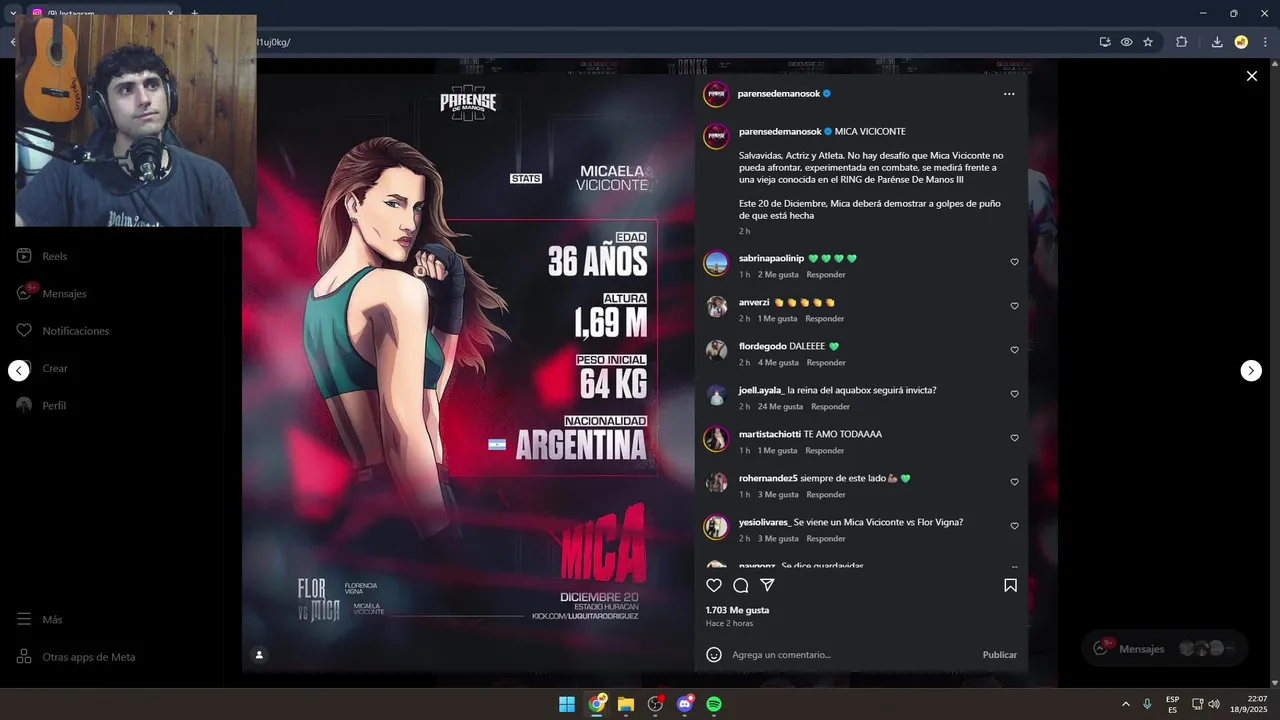Like joell.ayala_'s comment
The height and width of the screenshot is (720, 1280).
coord(1014,394)
